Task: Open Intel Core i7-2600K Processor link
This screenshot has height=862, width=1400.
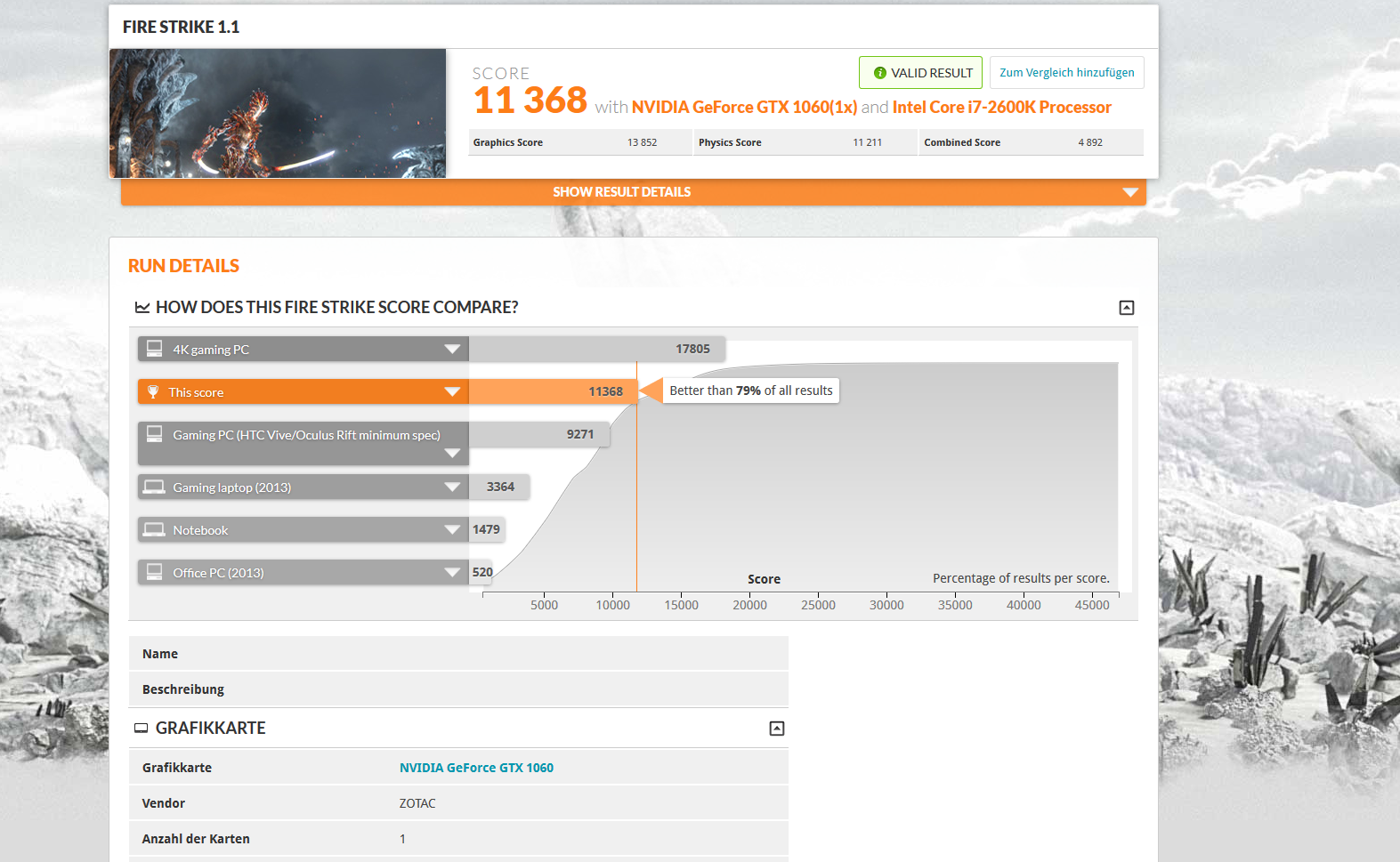Action: pyautogui.click(x=1001, y=108)
